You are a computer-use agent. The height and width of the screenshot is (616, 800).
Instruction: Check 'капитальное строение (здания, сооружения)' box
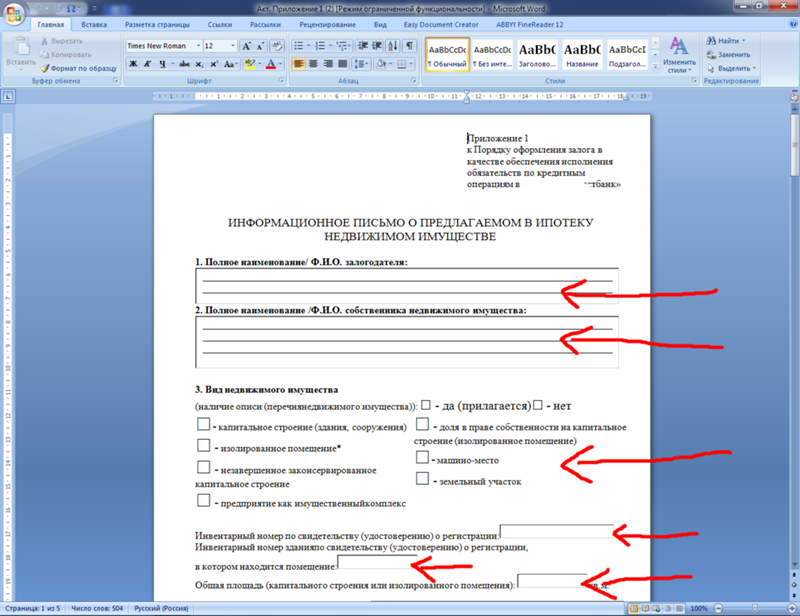[204, 424]
